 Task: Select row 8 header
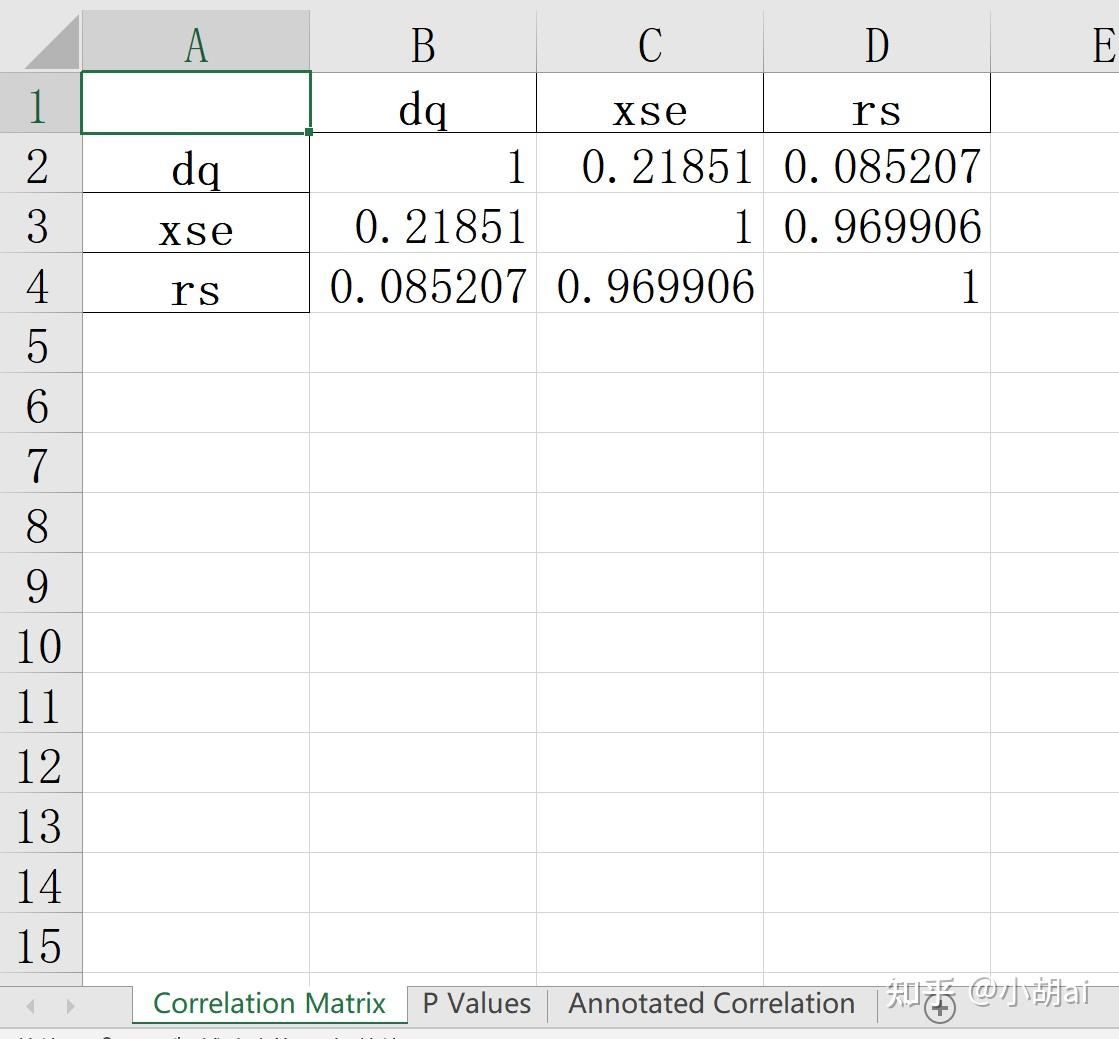[x=41, y=523]
